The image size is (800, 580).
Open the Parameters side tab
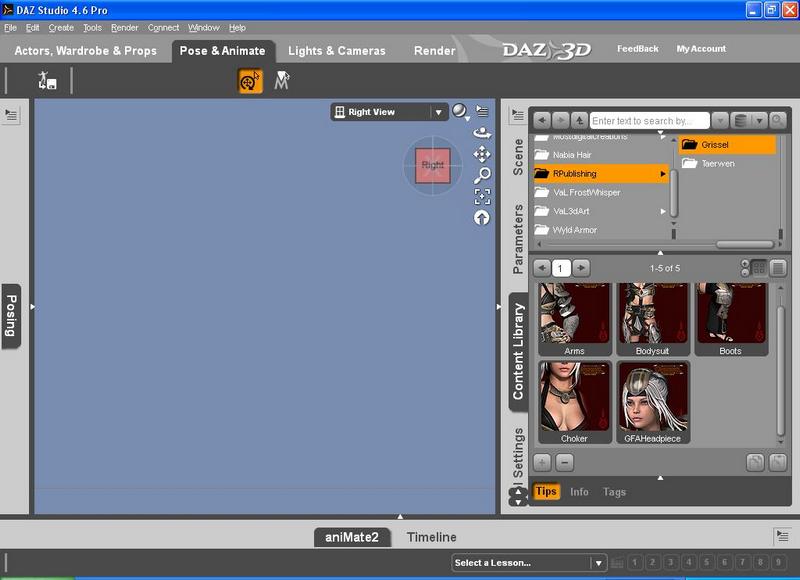[x=518, y=239]
